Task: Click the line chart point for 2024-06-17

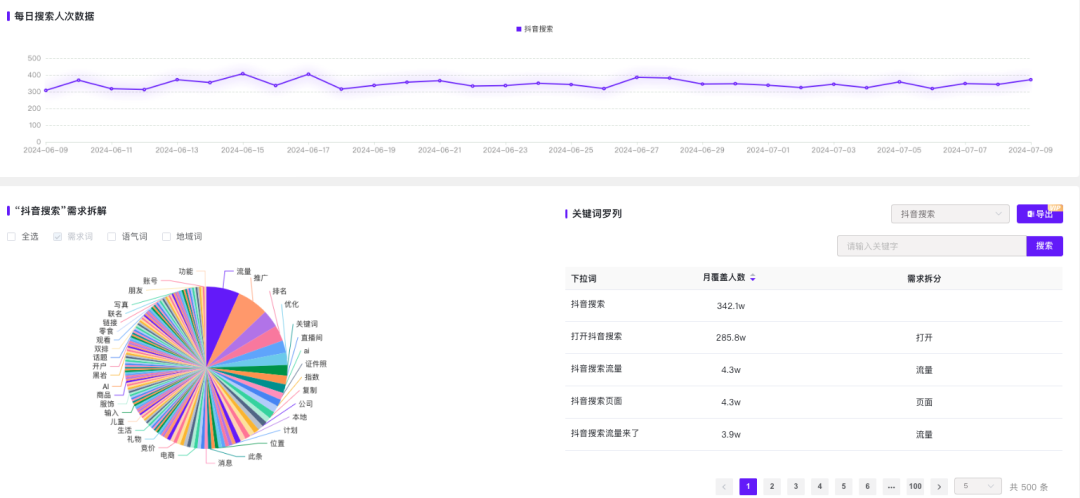Action: point(308,74)
